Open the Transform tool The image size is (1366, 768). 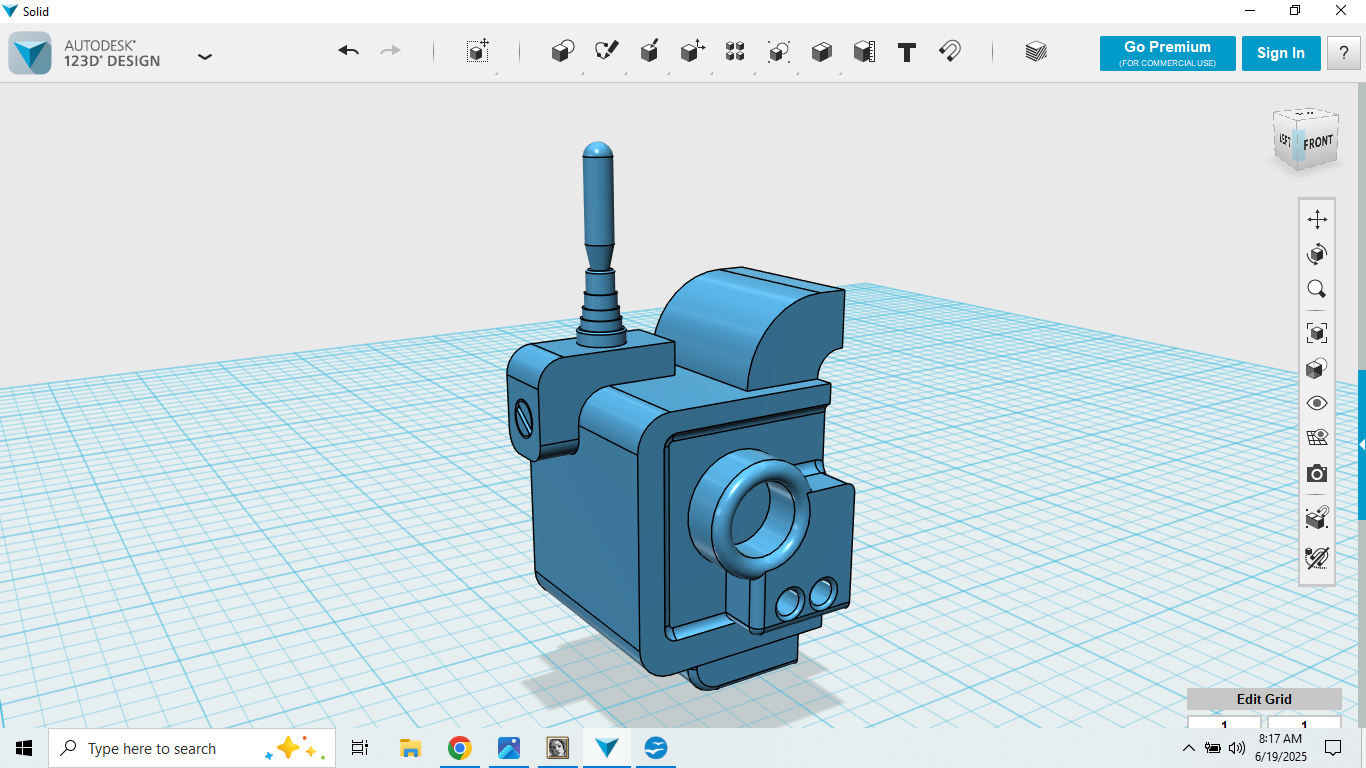coord(478,52)
